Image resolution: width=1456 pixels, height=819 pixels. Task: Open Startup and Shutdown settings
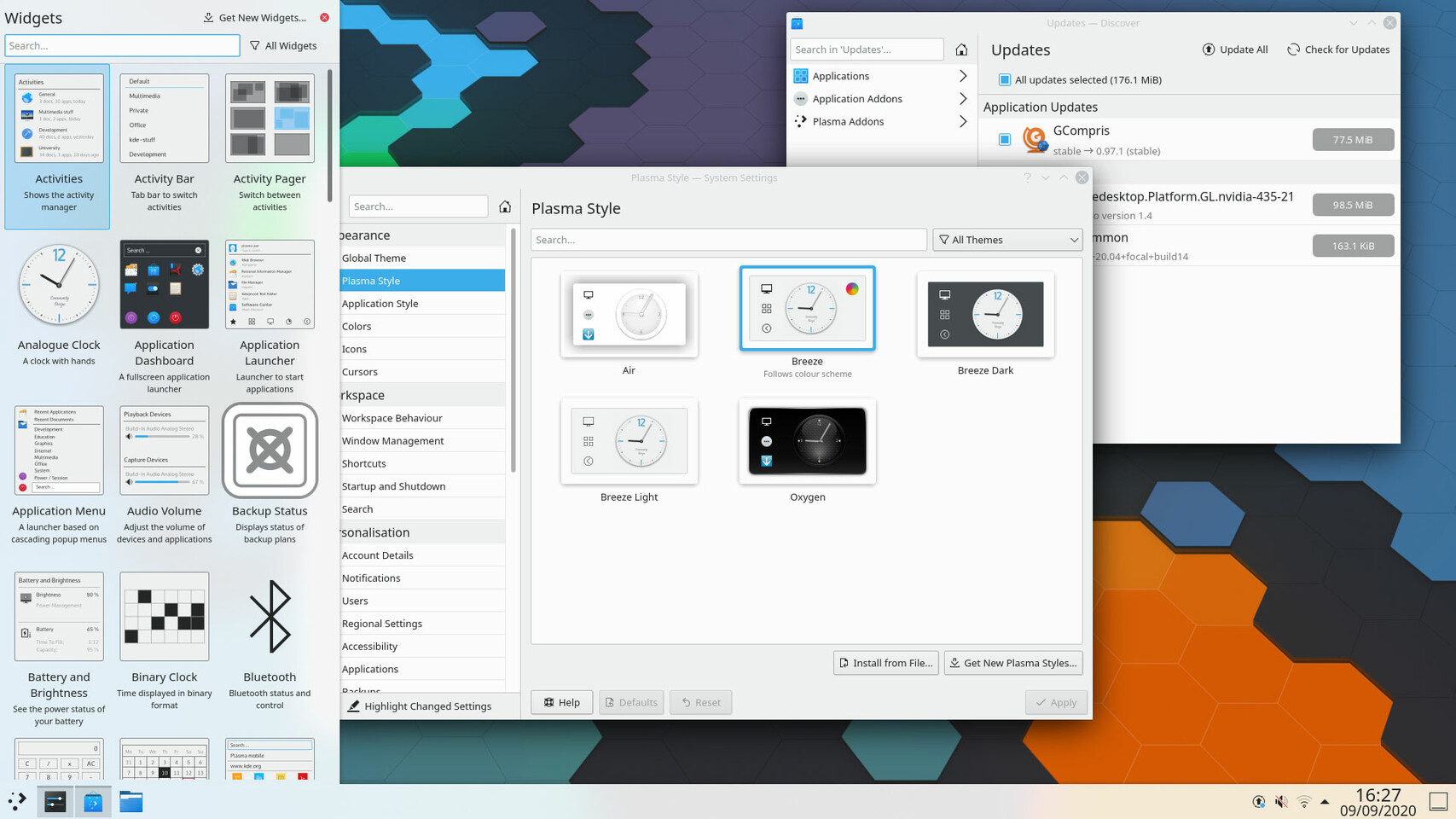coord(422,486)
